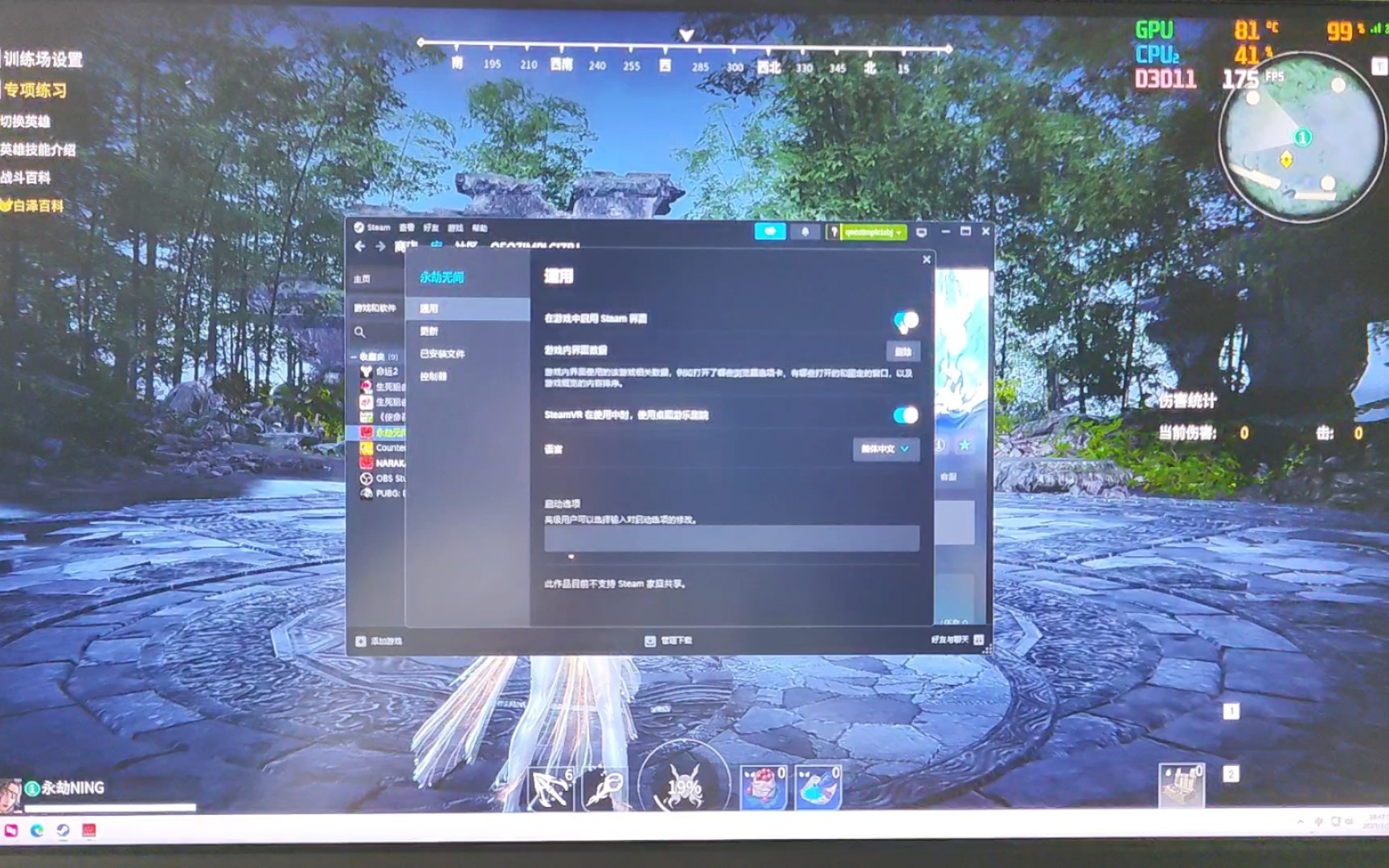
Task: Click the grappling hook skill icon
Action: pyautogui.click(x=551, y=789)
